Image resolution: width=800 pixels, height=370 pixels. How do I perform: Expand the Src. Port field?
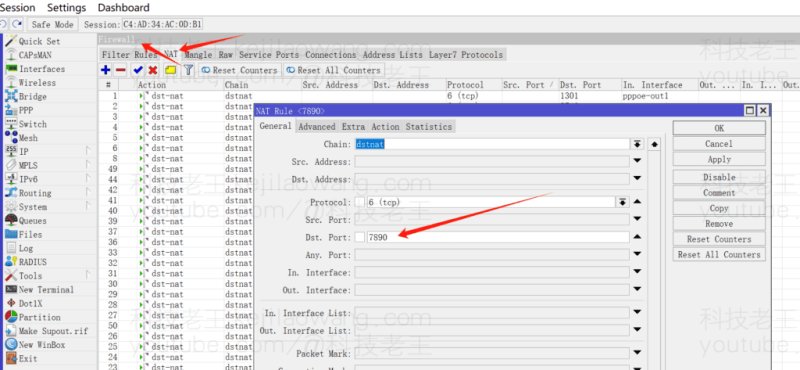coord(637,219)
